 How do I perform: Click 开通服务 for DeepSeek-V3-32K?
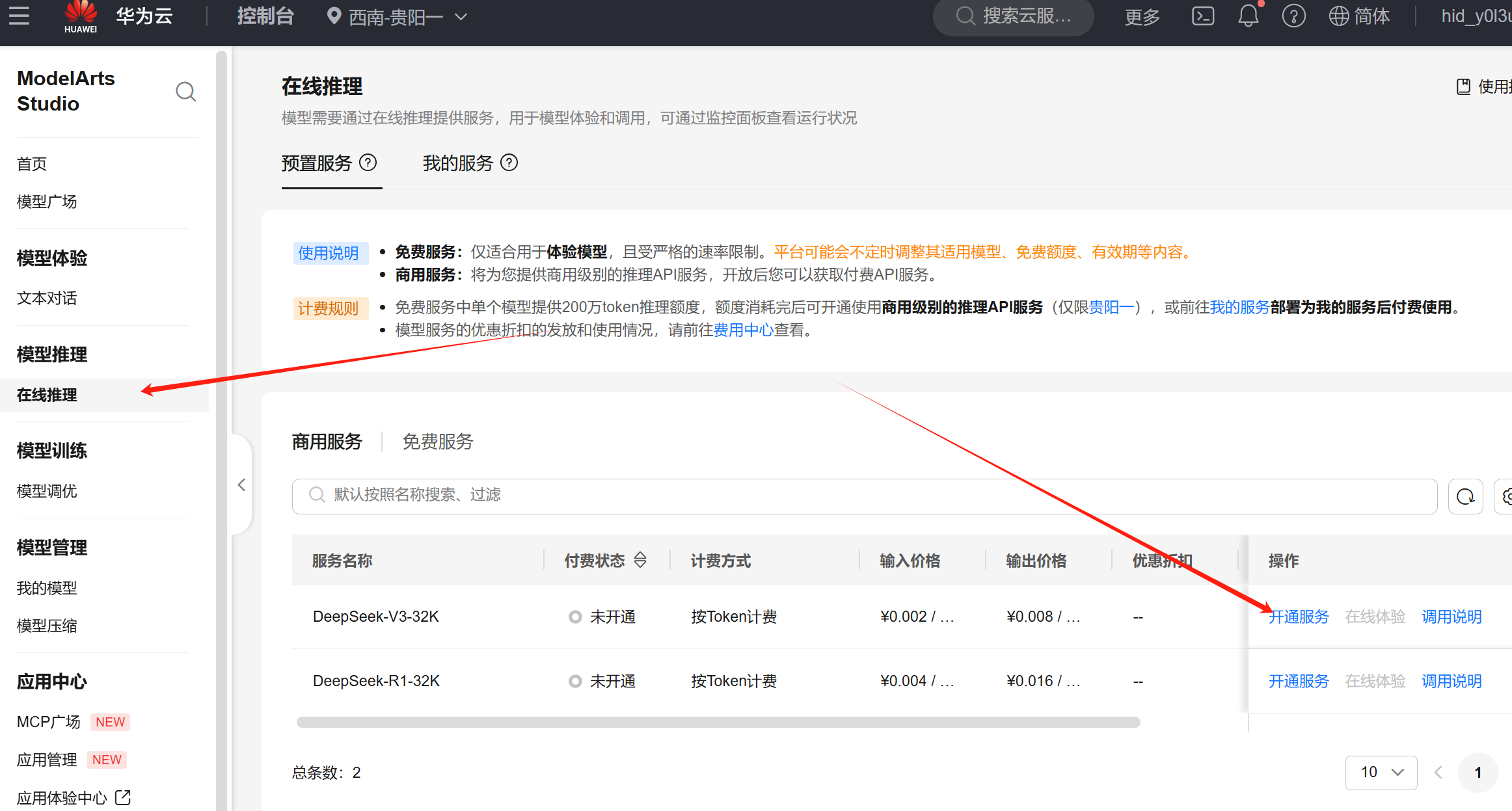pyautogui.click(x=1299, y=617)
